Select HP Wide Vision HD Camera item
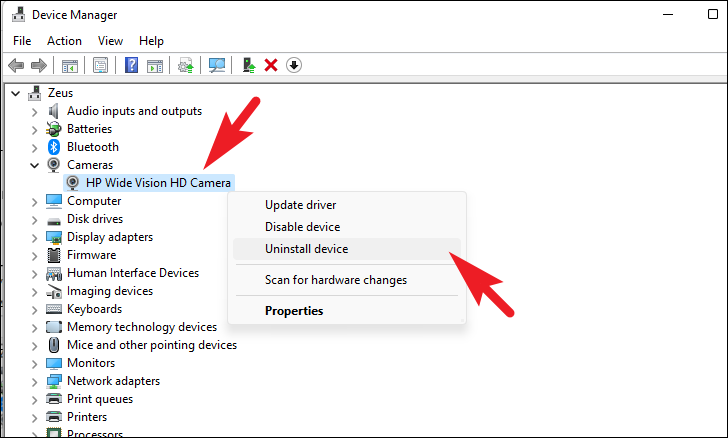Viewport: 728px width, 438px height. [158, 183]
